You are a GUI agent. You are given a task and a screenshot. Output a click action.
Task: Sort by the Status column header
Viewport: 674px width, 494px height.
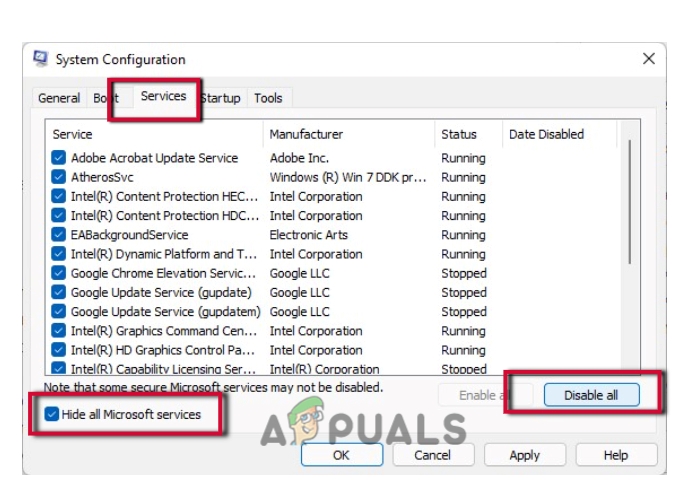click(469, 134)
